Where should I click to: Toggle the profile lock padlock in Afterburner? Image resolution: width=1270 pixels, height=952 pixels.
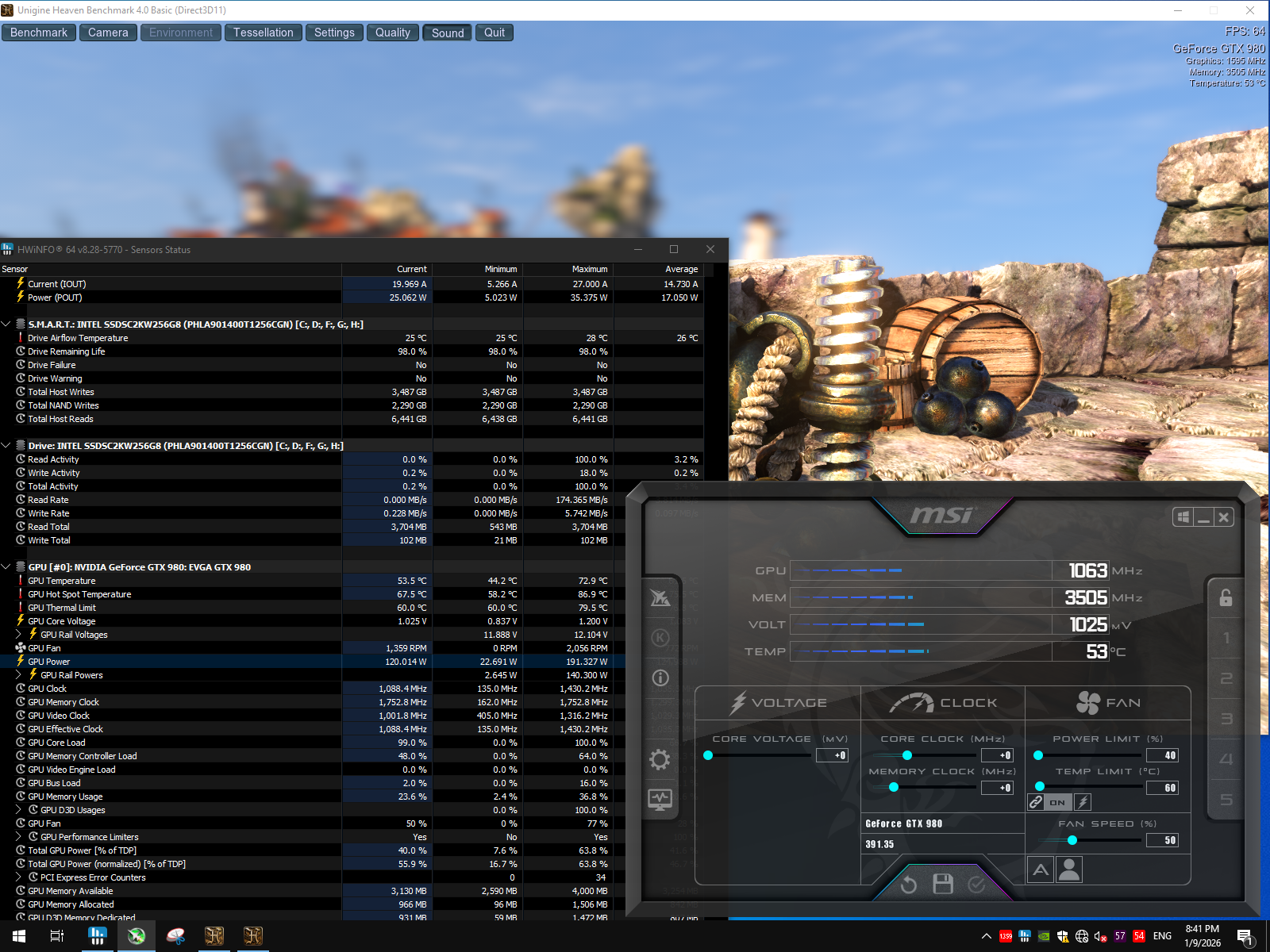(1226, 597)
